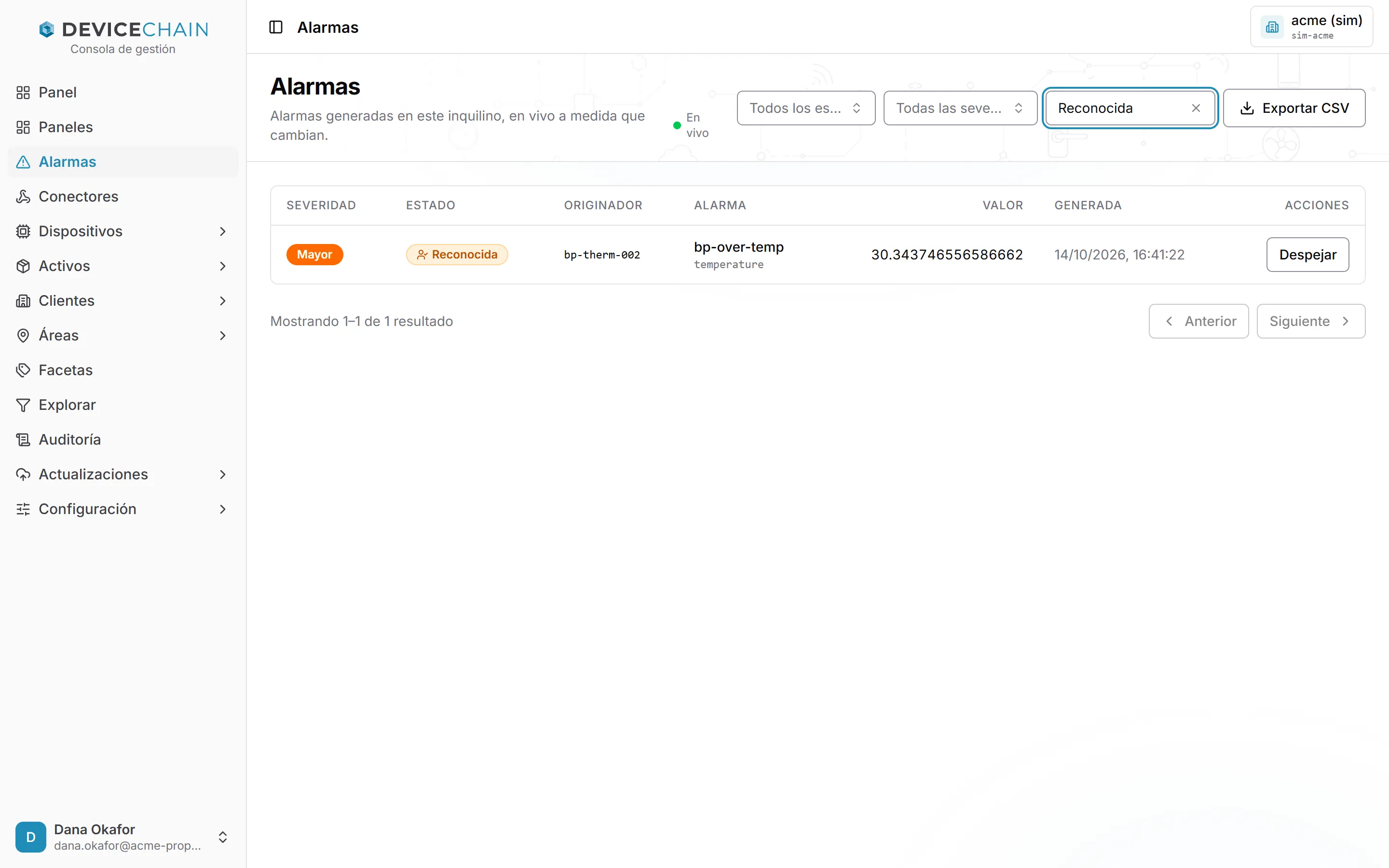
Task: Click the Alarmas warning triangle icon
Action: click(x=23, y=162)
